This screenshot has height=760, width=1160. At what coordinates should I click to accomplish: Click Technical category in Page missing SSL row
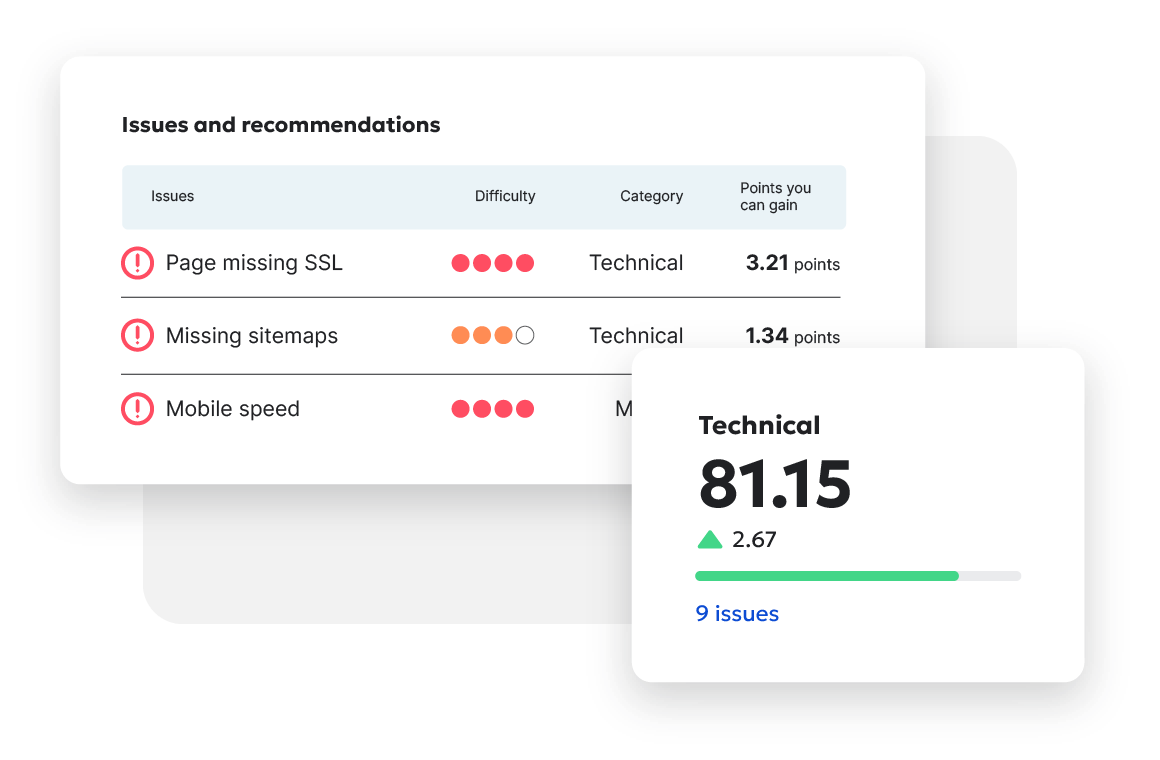click(636, 263)
